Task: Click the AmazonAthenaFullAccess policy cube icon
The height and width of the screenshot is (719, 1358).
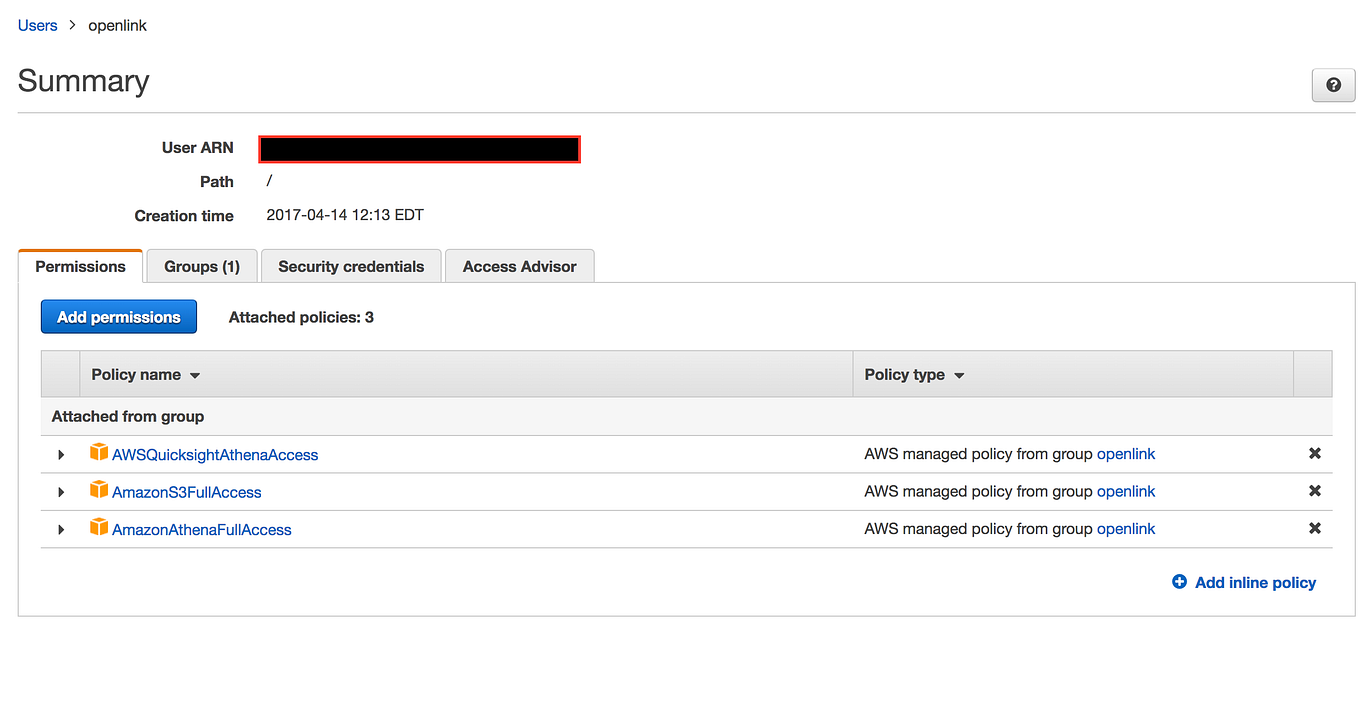Action: coord(98,528)
